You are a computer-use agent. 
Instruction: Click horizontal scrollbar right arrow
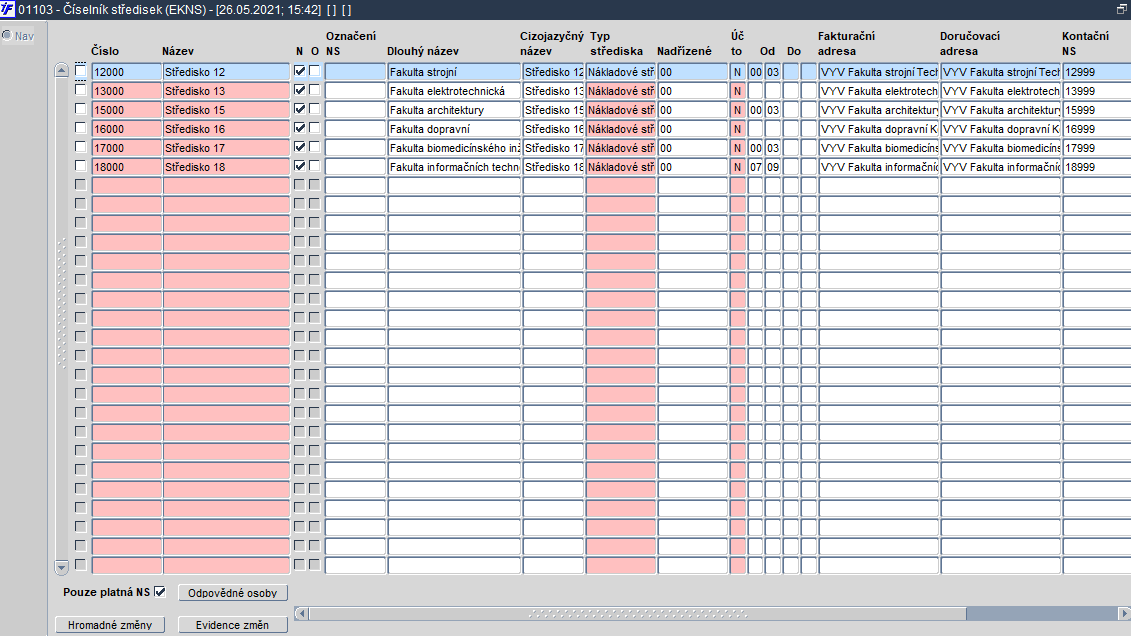[x=1124, y=614]
